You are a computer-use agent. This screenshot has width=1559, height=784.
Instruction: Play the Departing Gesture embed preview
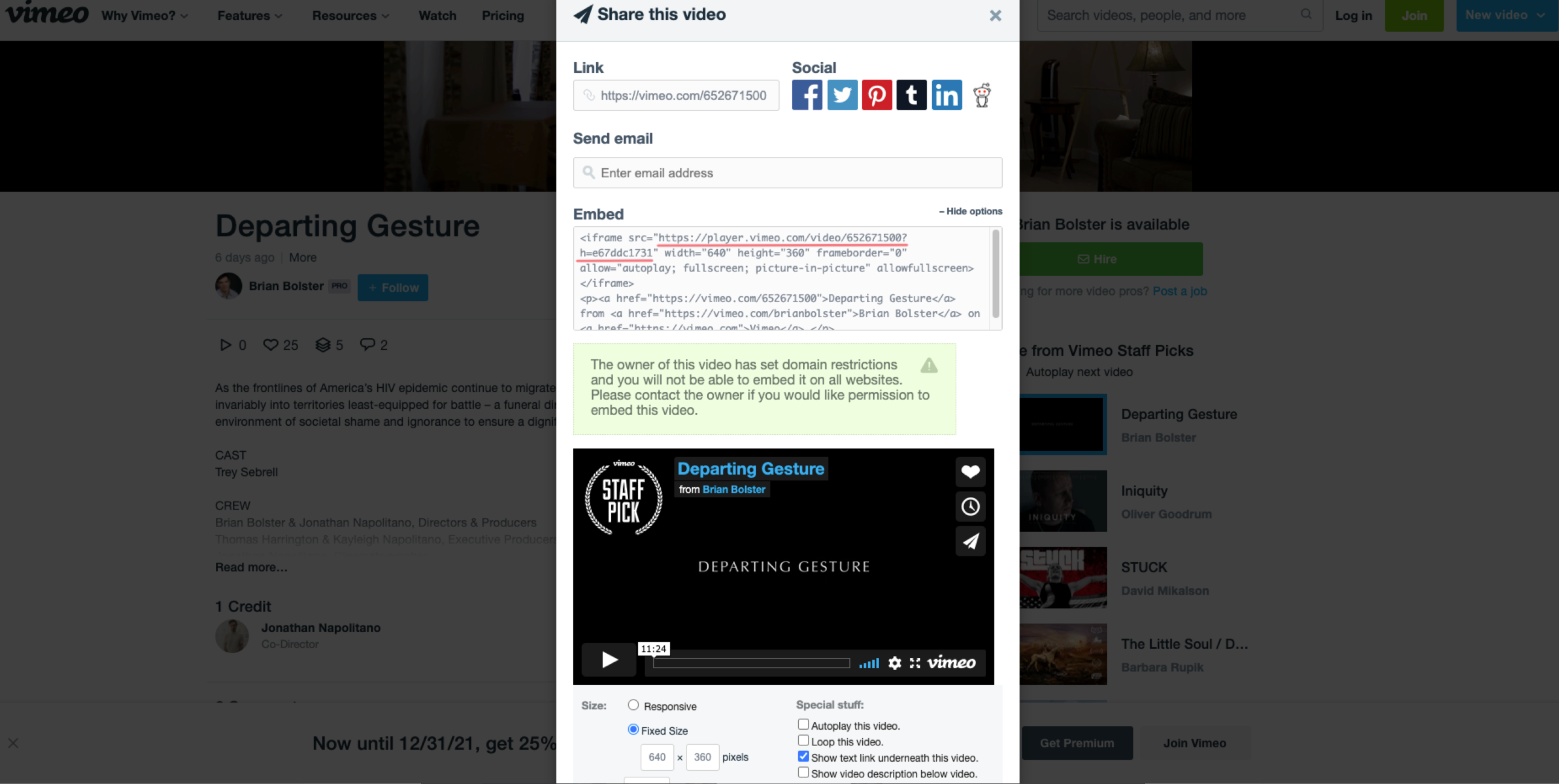click(609, 659)
